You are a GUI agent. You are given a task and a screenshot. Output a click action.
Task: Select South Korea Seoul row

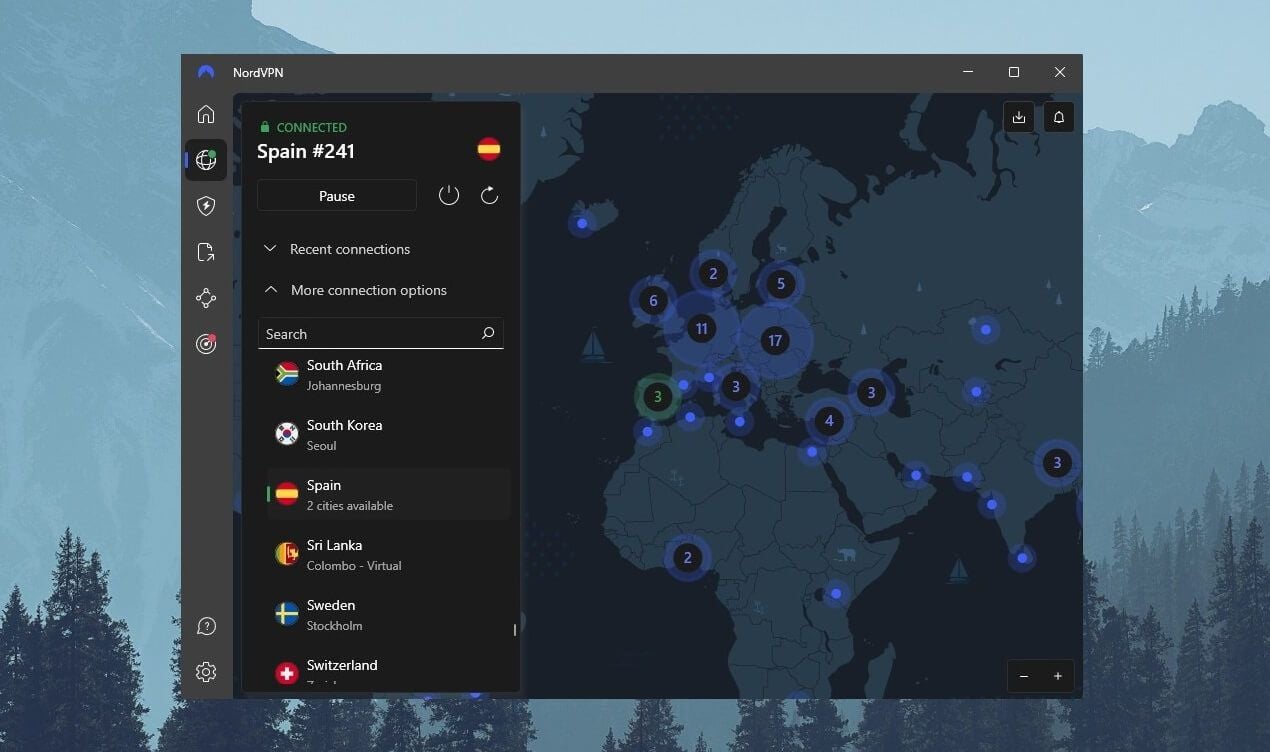pyautogui.click(x=388, y=434)
